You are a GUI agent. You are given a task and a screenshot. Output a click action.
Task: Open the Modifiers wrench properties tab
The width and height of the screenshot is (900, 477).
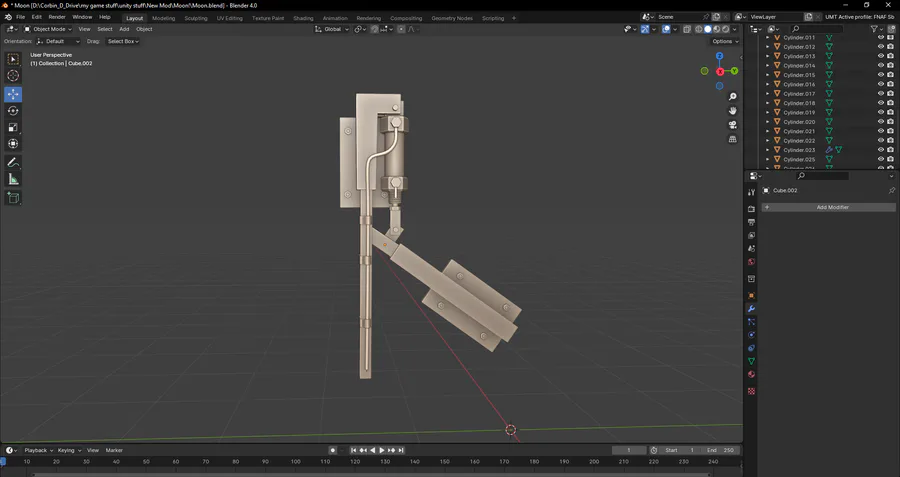(751, 309)
